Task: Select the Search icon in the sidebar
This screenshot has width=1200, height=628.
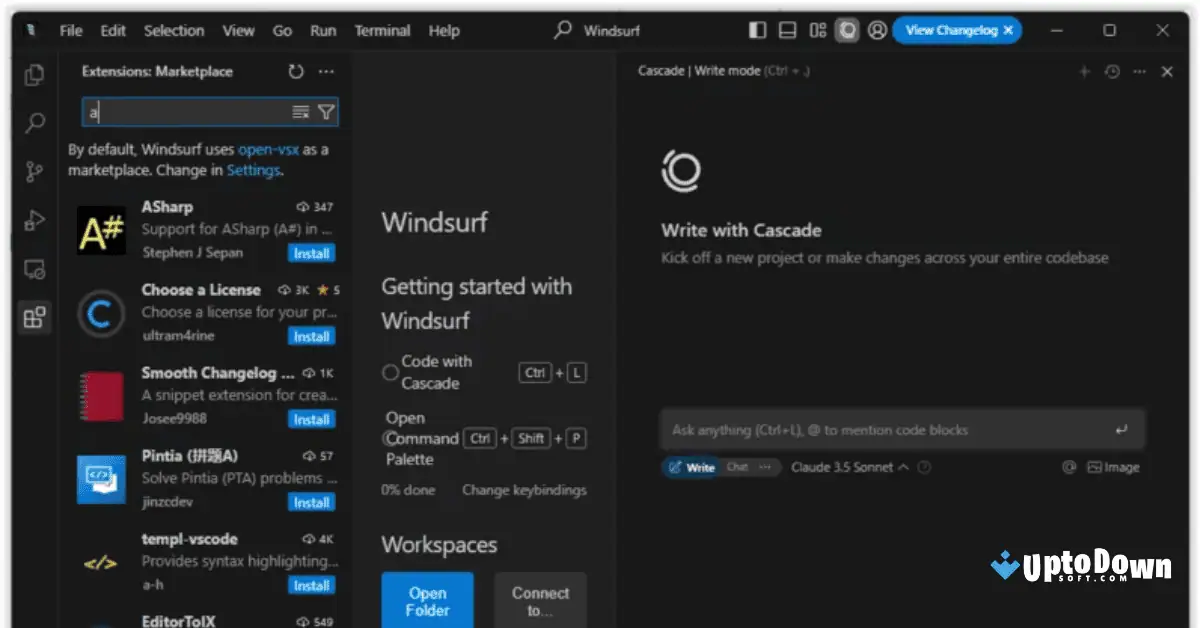Action: (x=33, y=122)
